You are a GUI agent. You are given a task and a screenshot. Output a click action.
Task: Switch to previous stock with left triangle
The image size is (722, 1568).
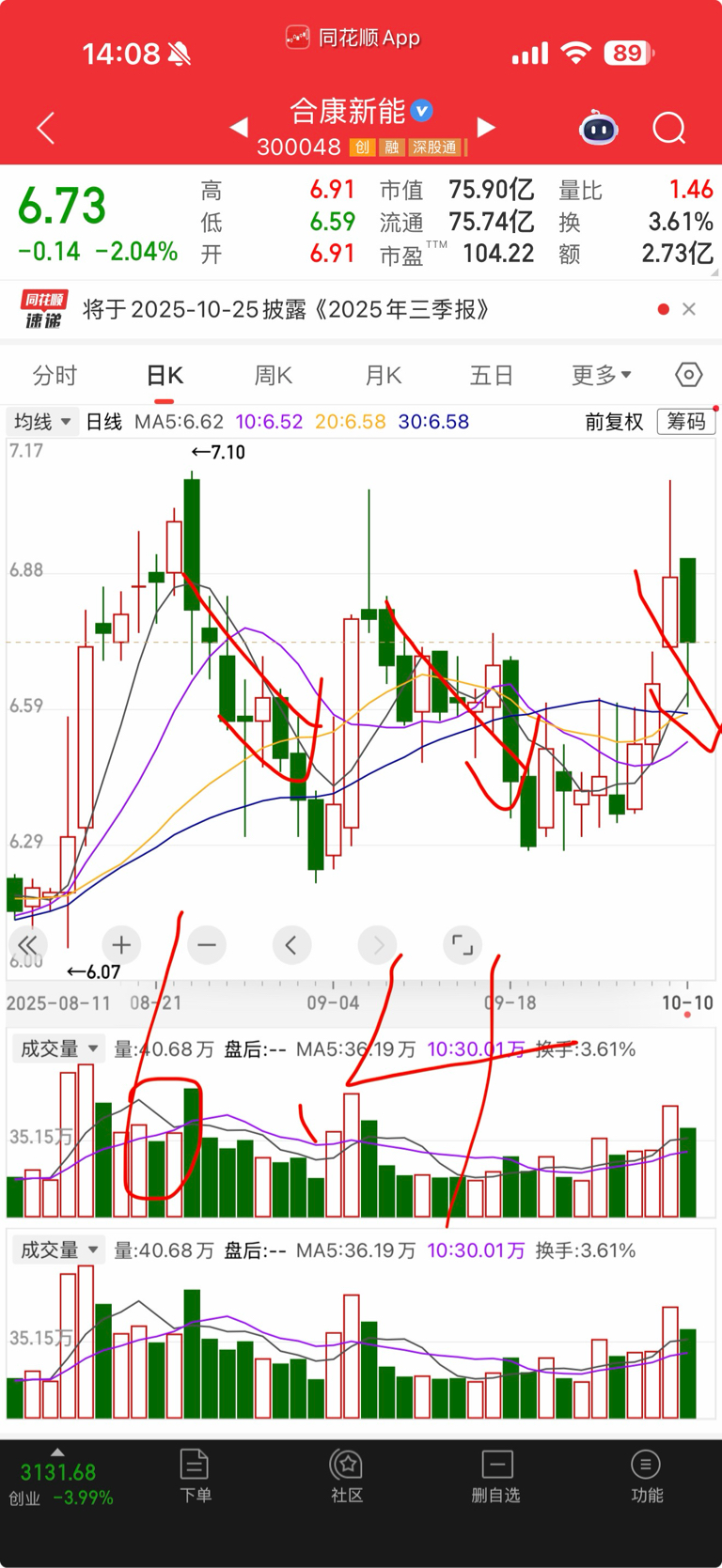(x=239, y=127)
